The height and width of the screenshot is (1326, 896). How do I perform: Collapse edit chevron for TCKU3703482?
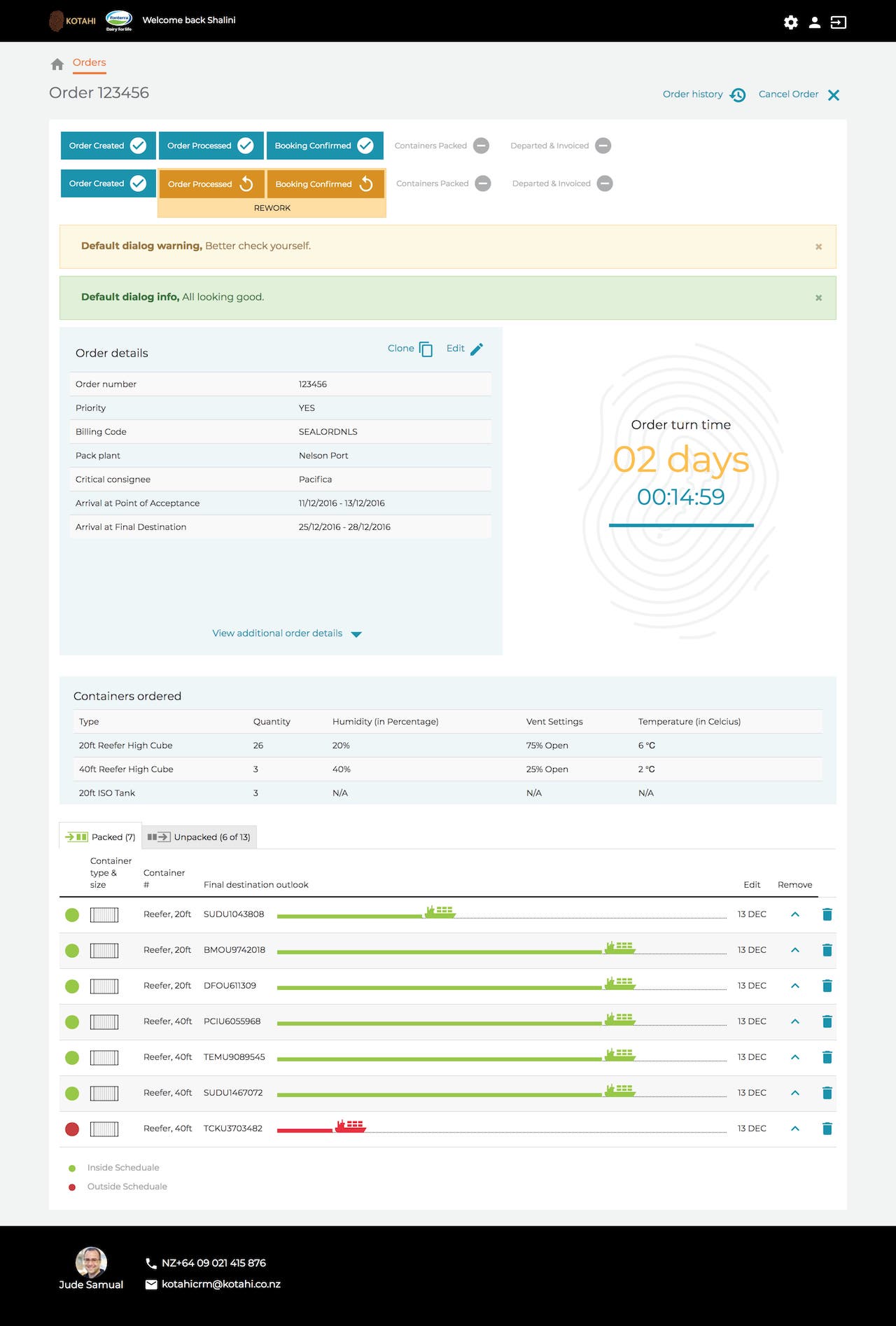(x=795, y=1129)
